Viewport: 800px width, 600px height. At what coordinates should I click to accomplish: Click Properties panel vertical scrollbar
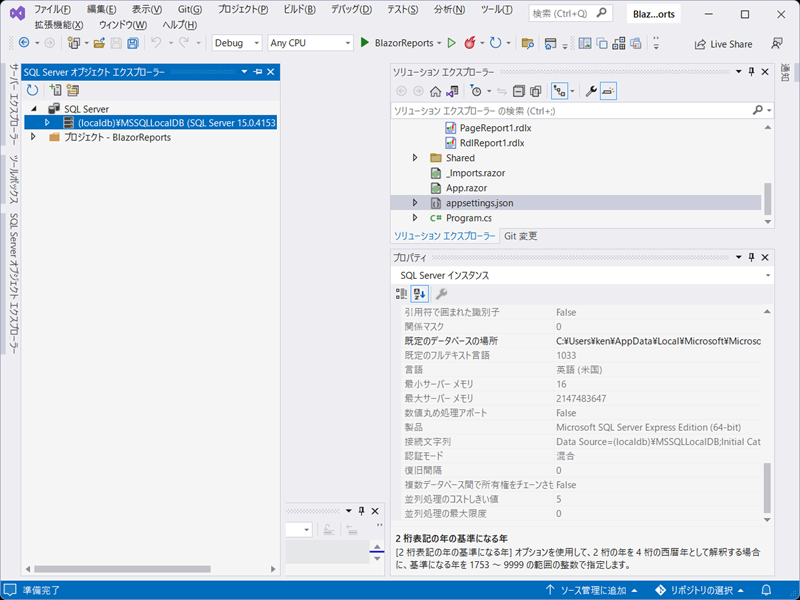[x=767, y=487]
